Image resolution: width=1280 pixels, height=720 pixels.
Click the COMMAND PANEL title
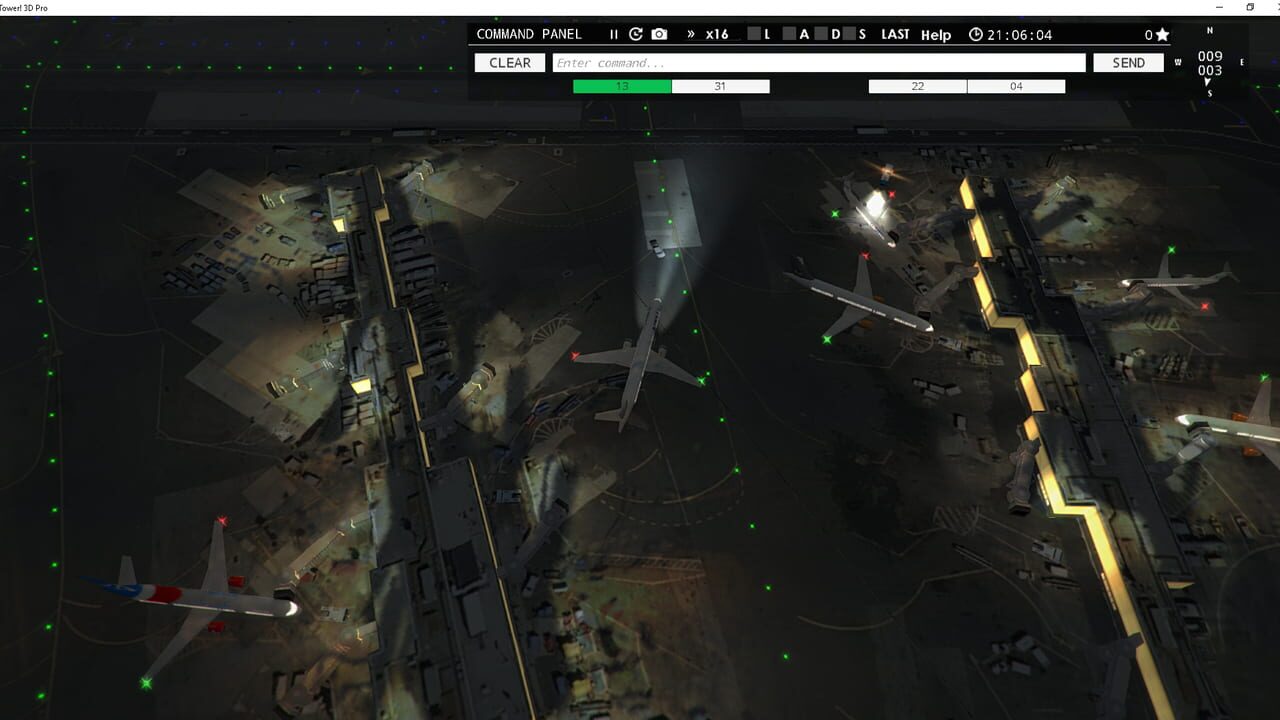(x=529, y=34)
